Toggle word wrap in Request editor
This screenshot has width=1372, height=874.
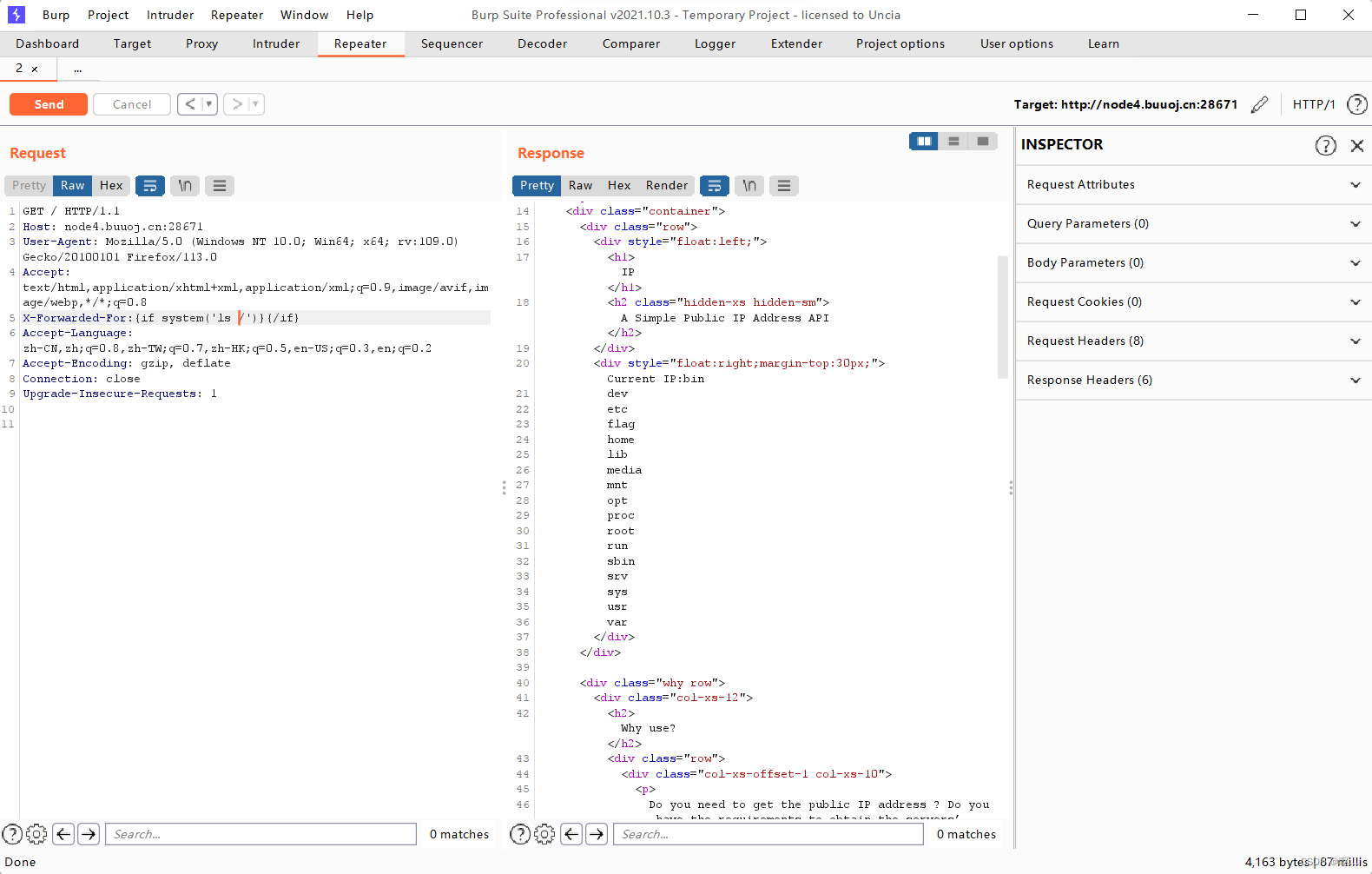click(150, 185)
